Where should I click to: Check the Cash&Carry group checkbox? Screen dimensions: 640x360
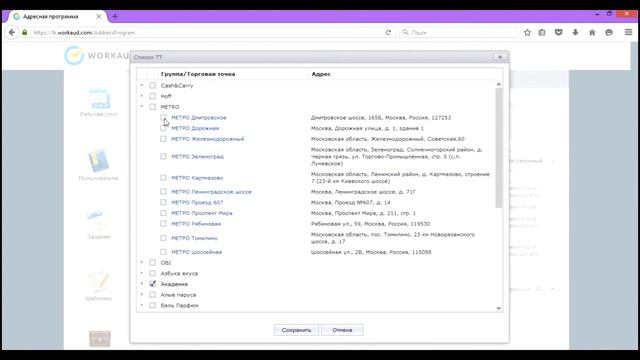click(x=153, y=85)
